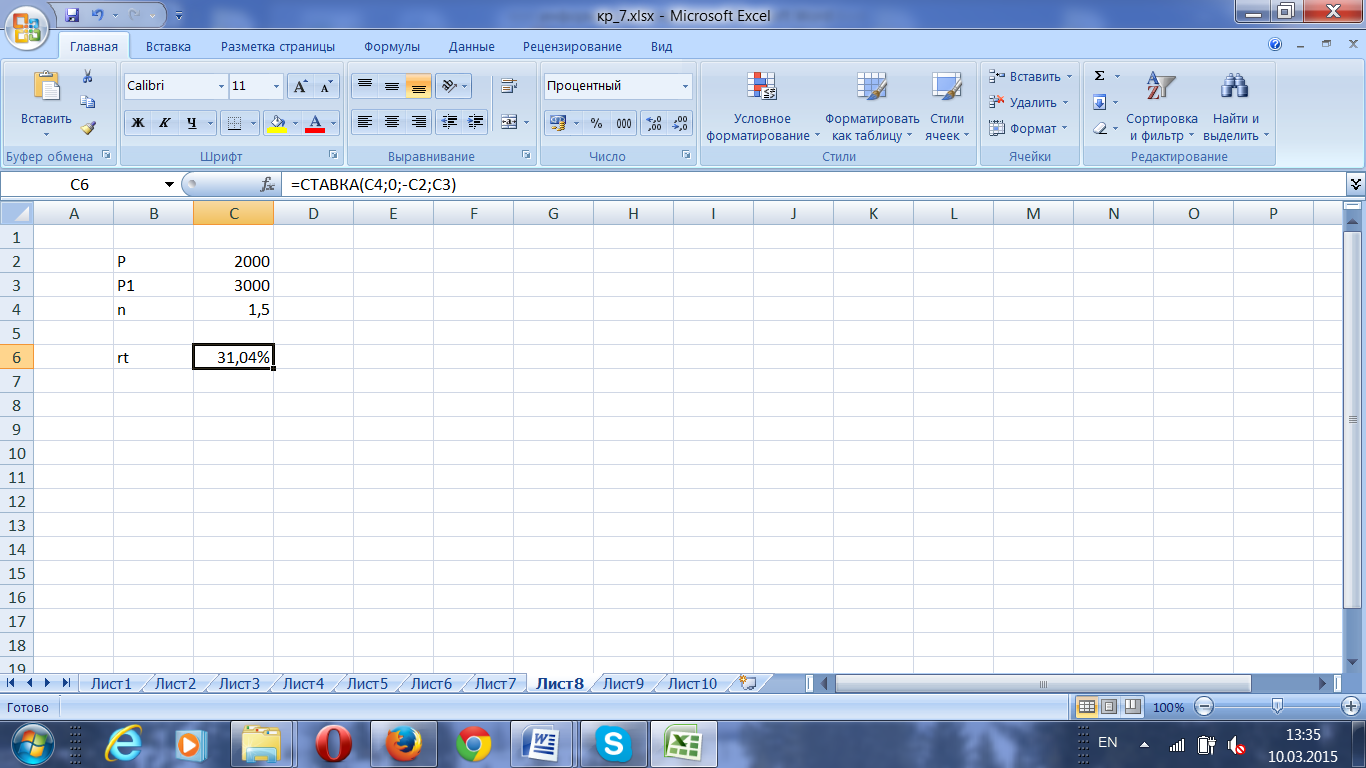1366x768 pixels.
Task: Open Сортировка и фильтр menu
Action: tap(1162, 107)
